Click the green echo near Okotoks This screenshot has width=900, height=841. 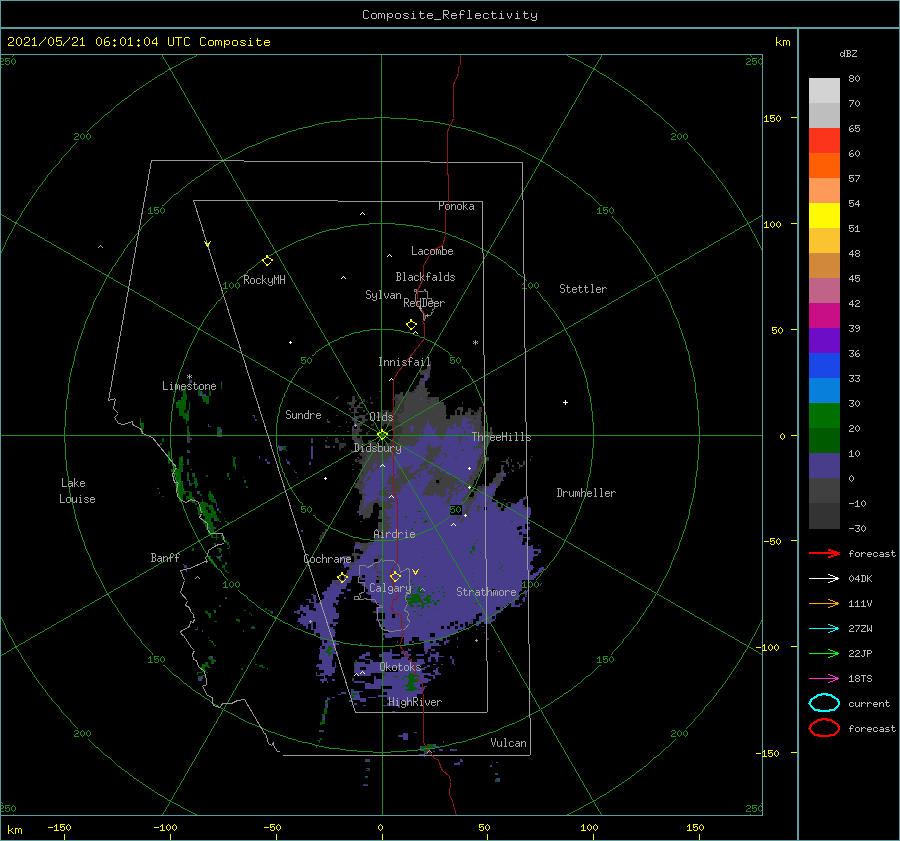[411, 682]
